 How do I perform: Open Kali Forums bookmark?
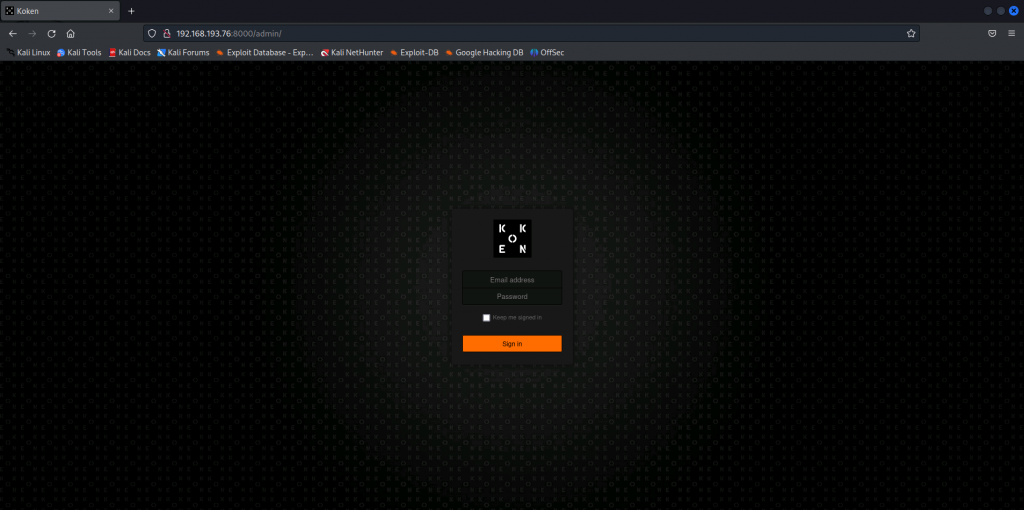click(x=184, y=53)
